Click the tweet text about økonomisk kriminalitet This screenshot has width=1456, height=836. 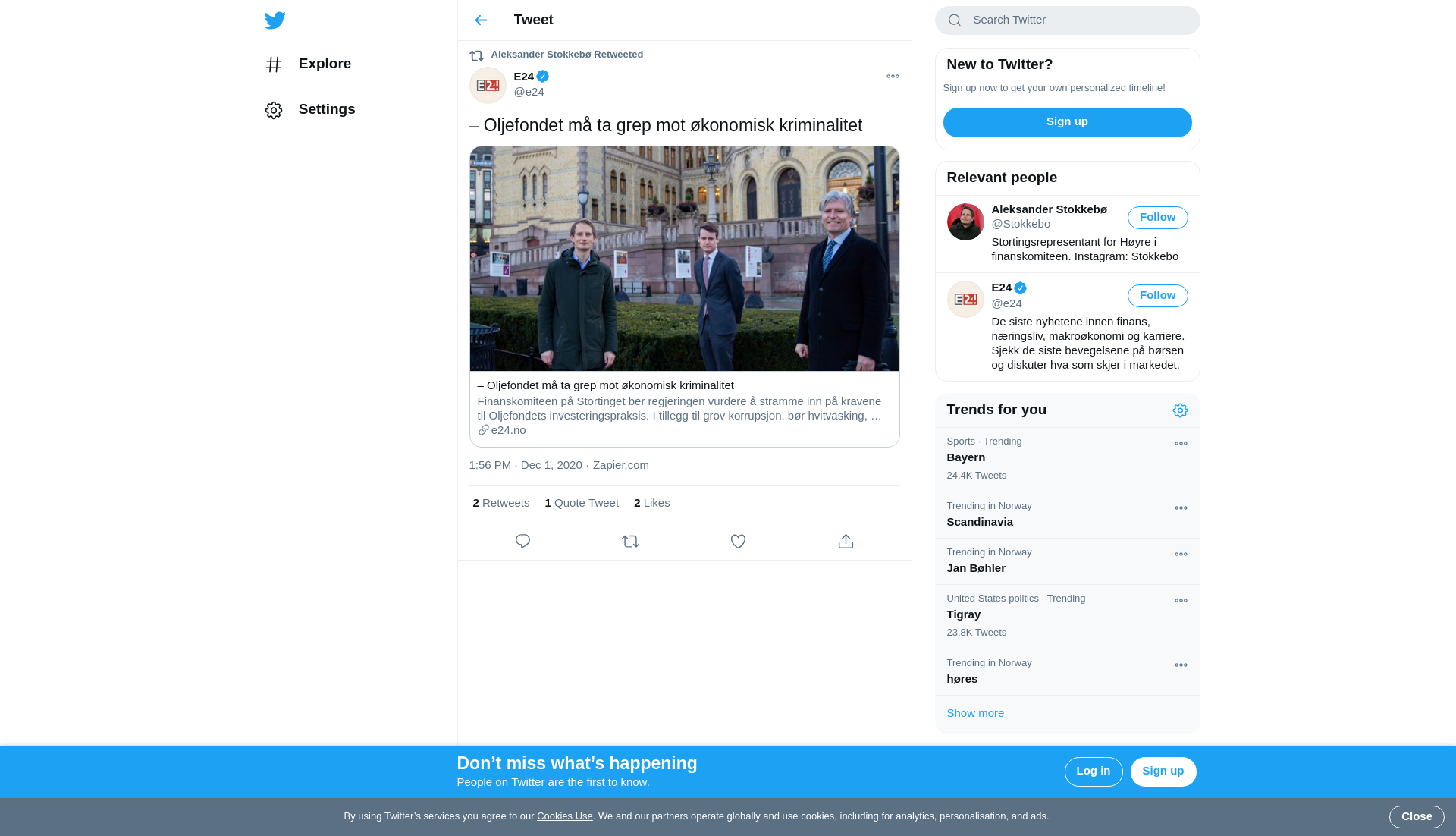tap(665, 125)
